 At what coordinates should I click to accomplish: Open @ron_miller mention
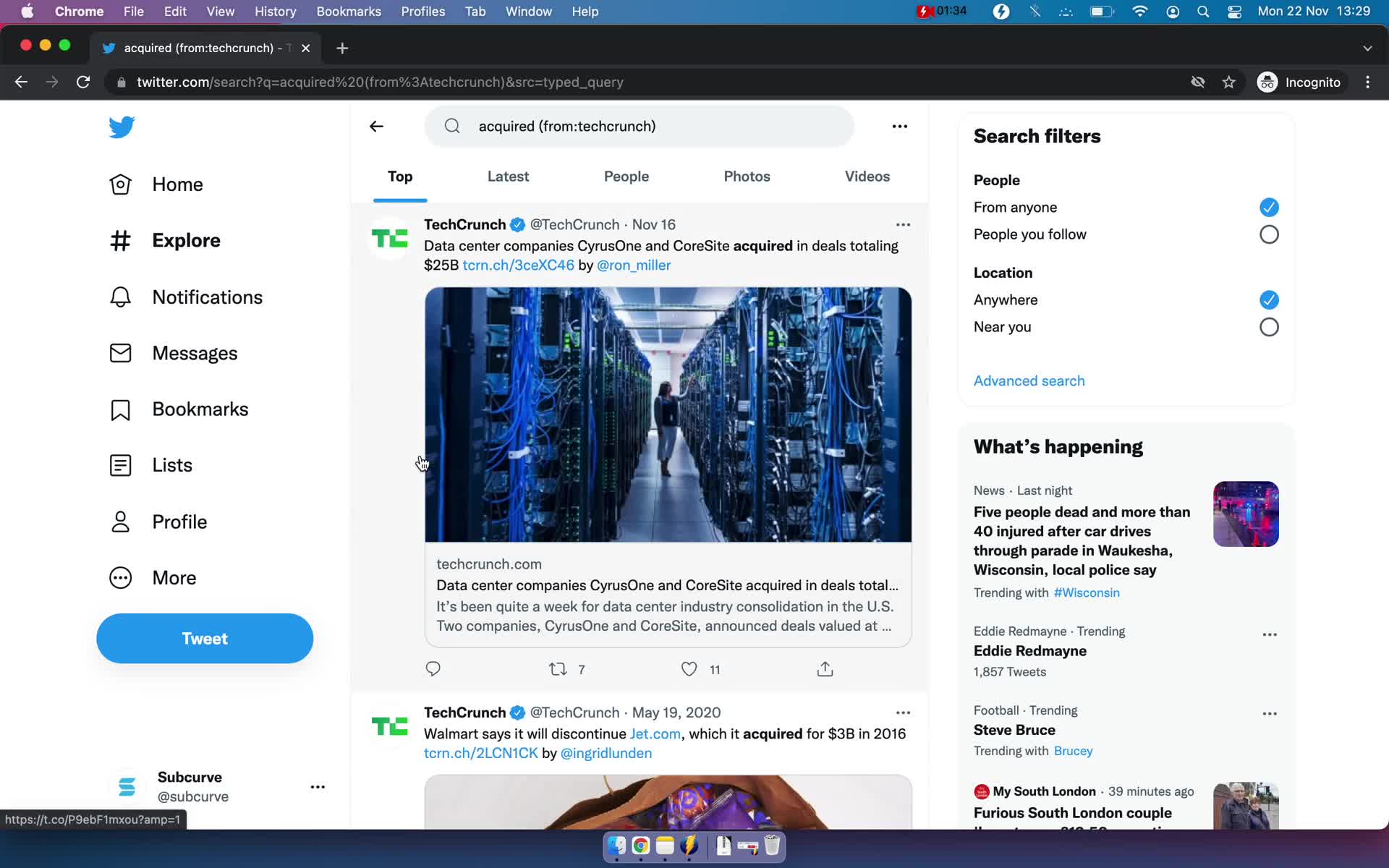click(634, 265)
